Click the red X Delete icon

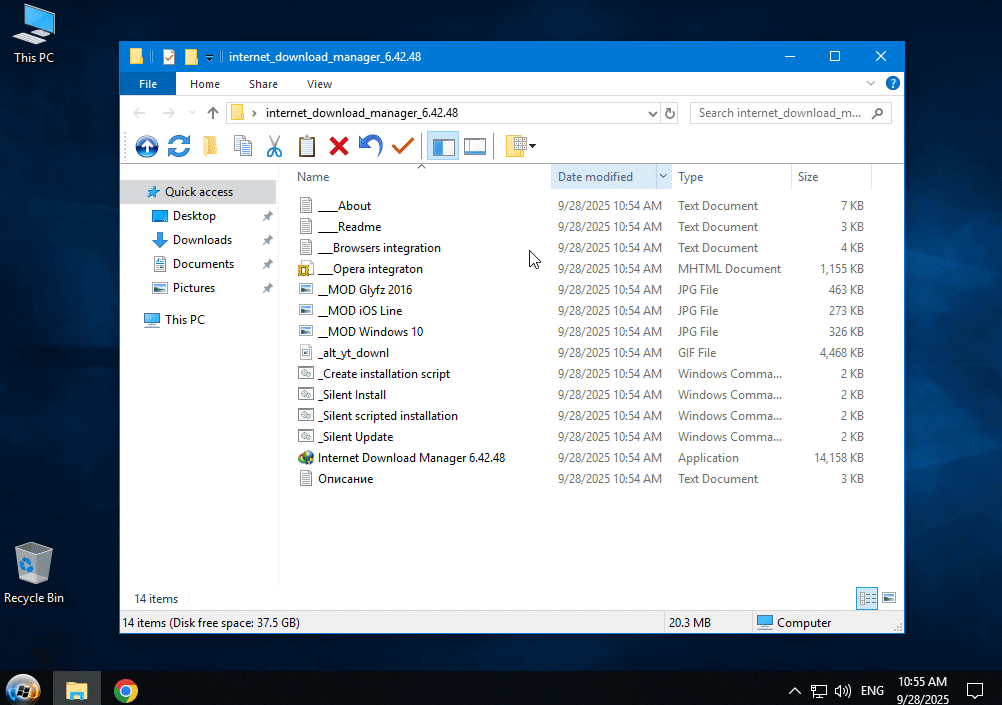click(339, 147)
